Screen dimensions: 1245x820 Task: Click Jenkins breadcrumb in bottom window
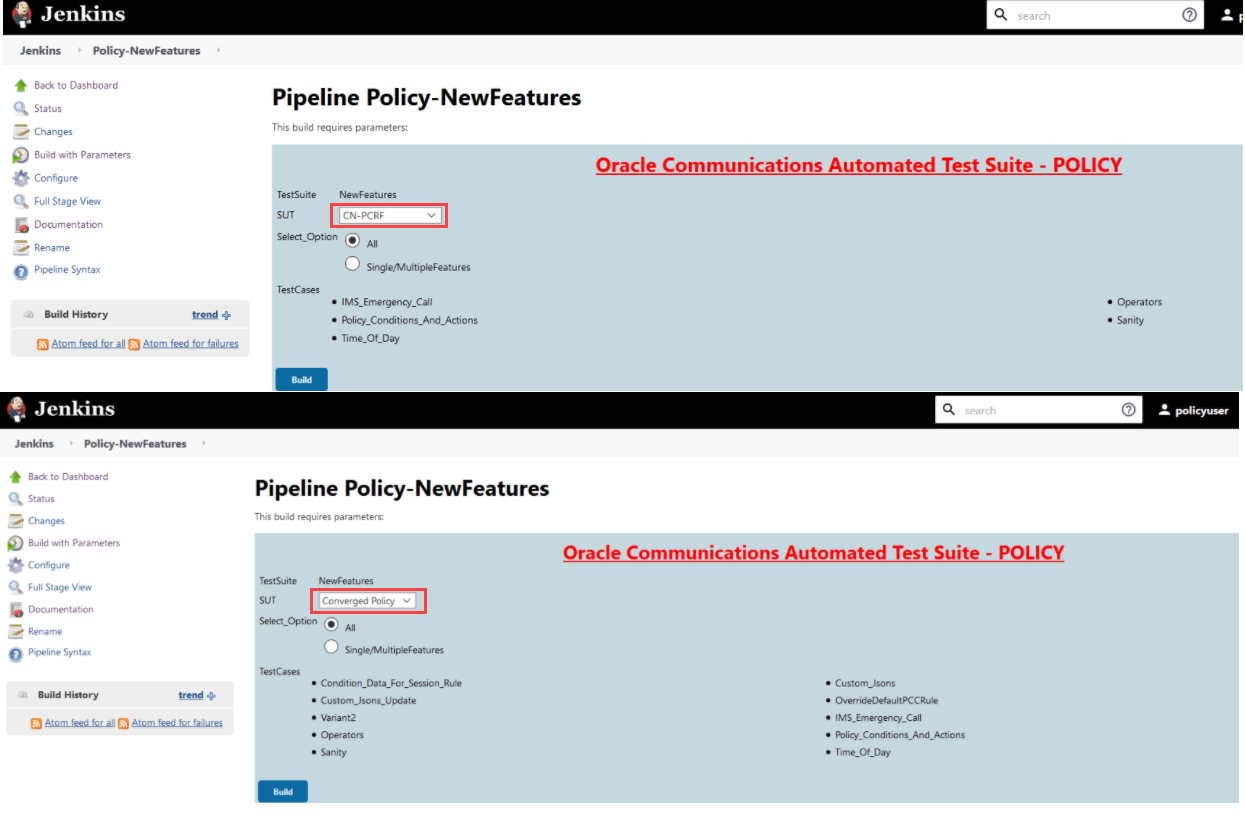tap(34, 444)
